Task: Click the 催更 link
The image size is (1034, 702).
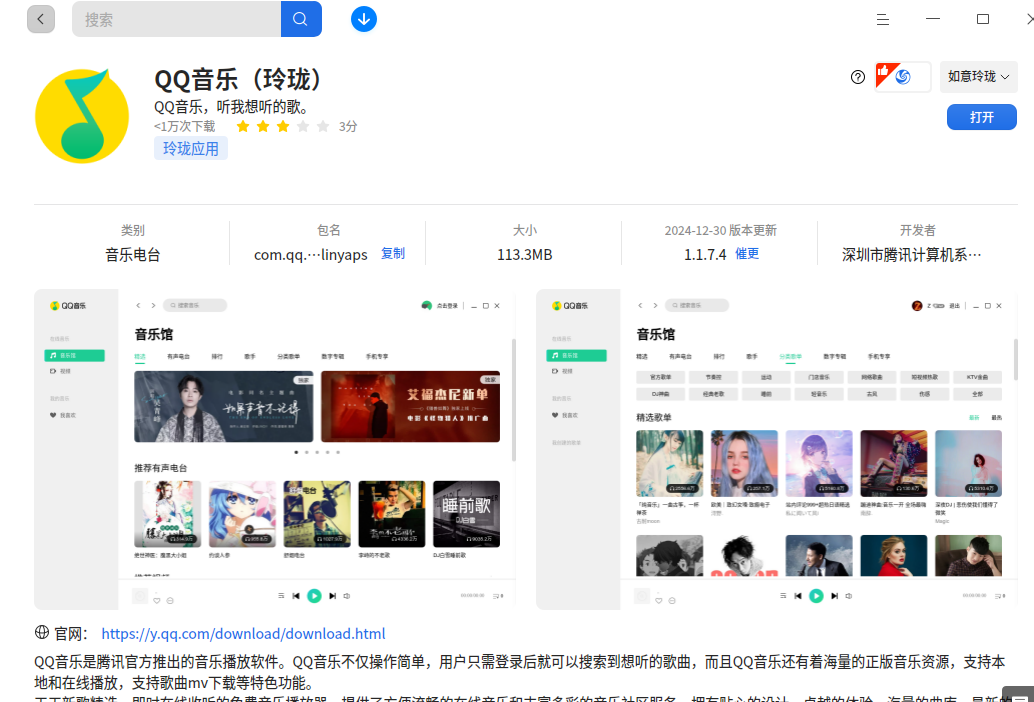Action: [x=746, y=254]
